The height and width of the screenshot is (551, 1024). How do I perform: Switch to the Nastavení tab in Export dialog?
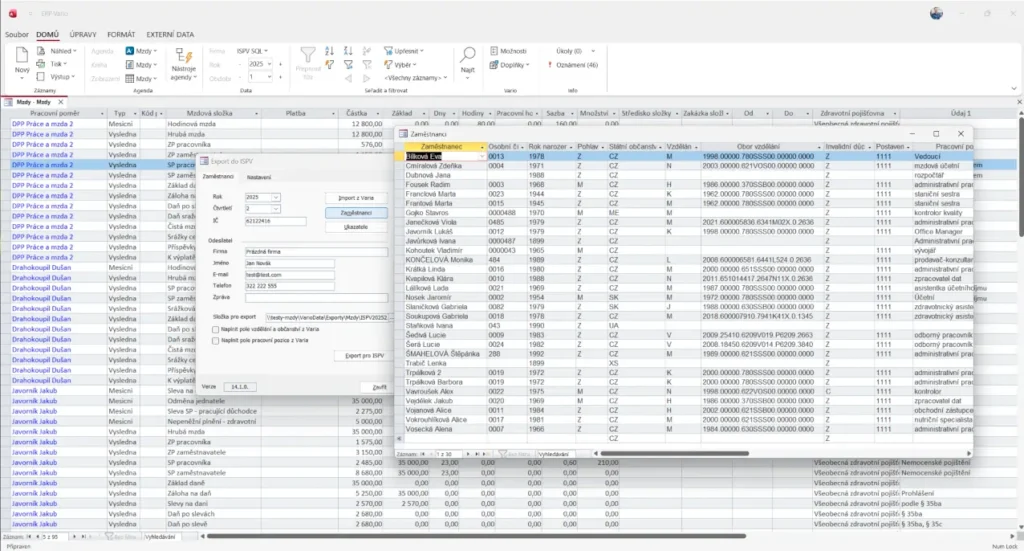tap(259, 176)
